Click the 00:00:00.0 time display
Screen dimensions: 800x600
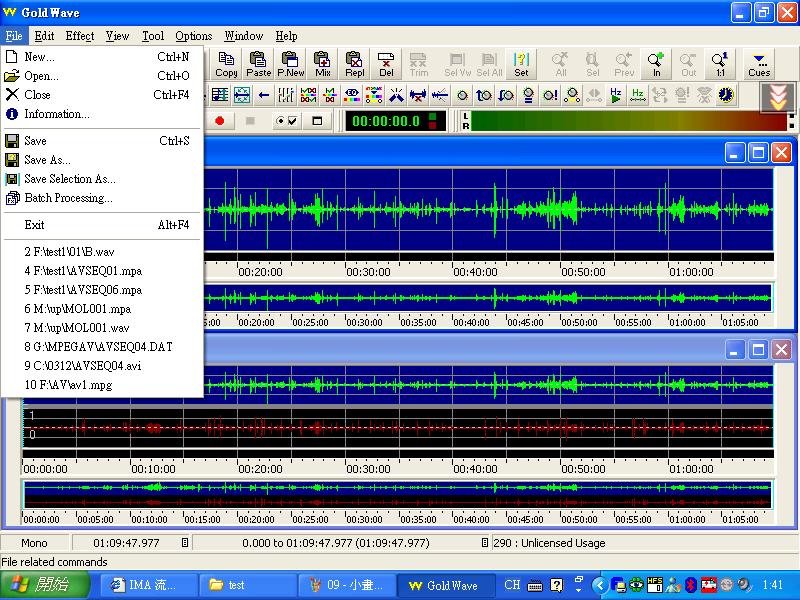pos(386,121)
